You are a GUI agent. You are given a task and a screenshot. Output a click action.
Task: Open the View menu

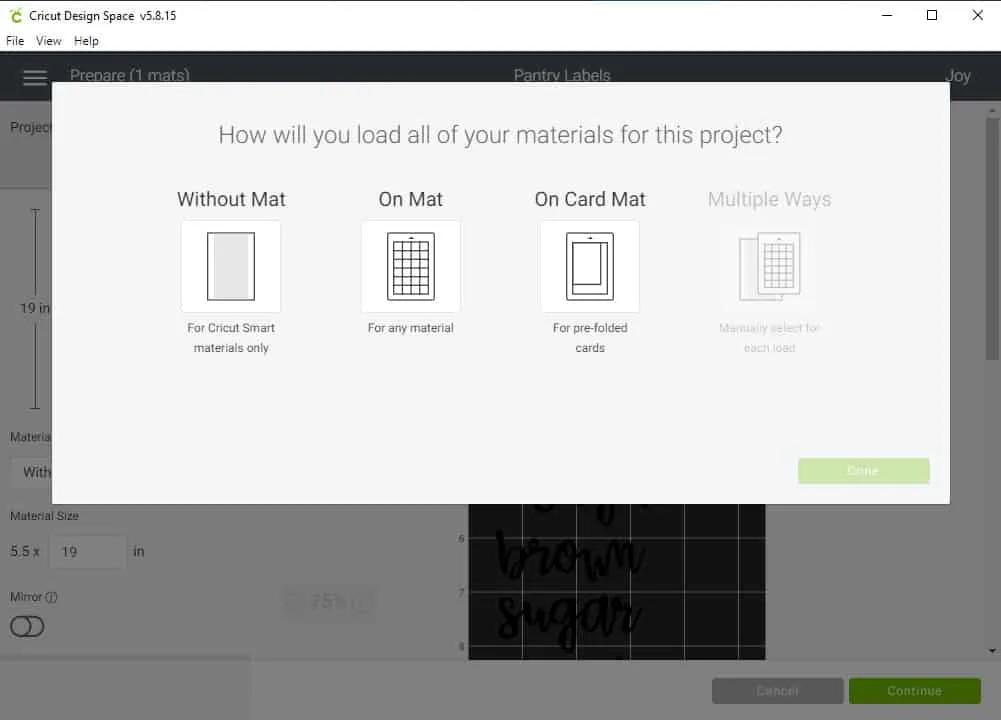(x=49, y=41)
